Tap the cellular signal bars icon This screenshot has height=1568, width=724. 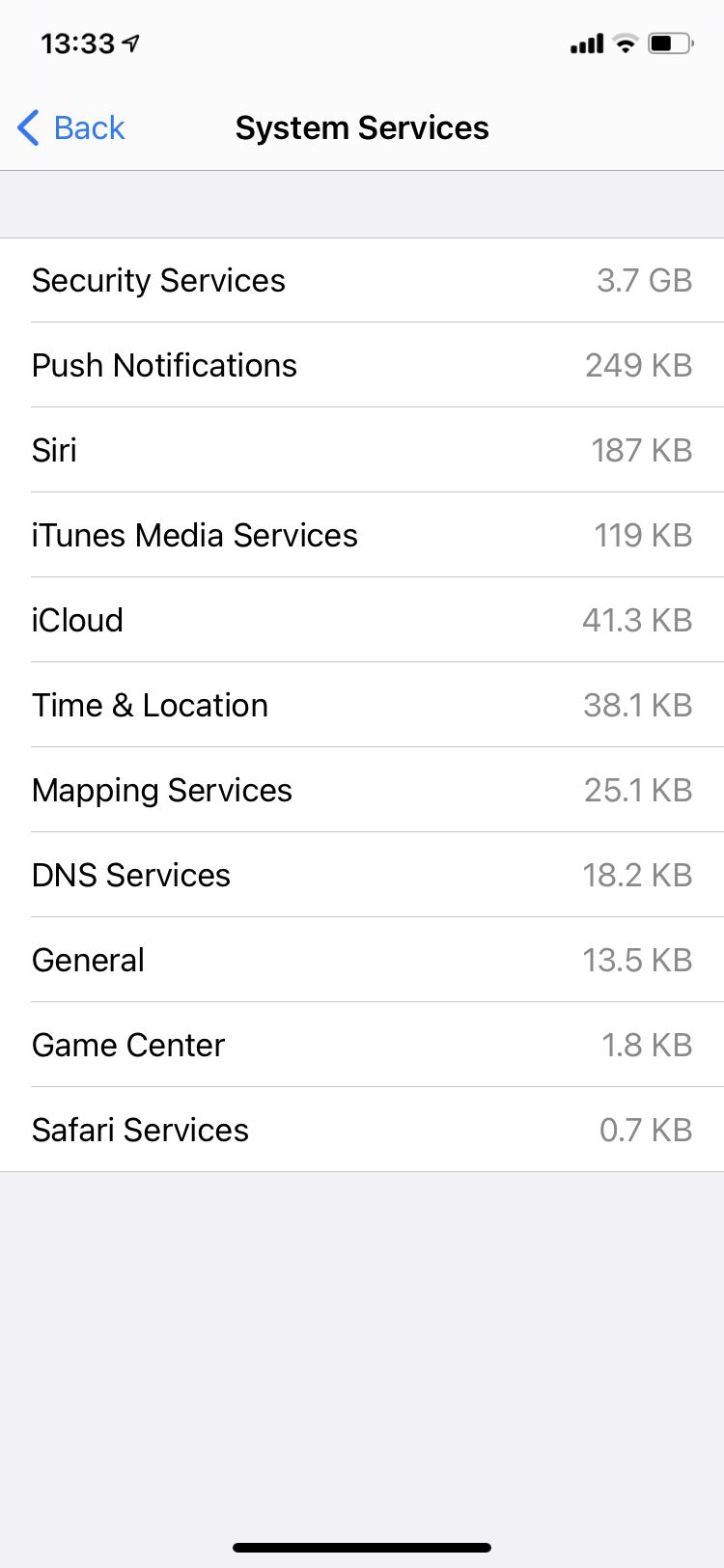586,43
